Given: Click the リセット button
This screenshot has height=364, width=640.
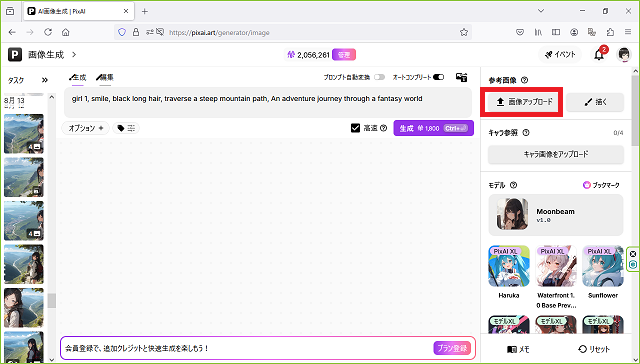Looking at the screenshot, I should pyautogui.click(x=594, y=349).
